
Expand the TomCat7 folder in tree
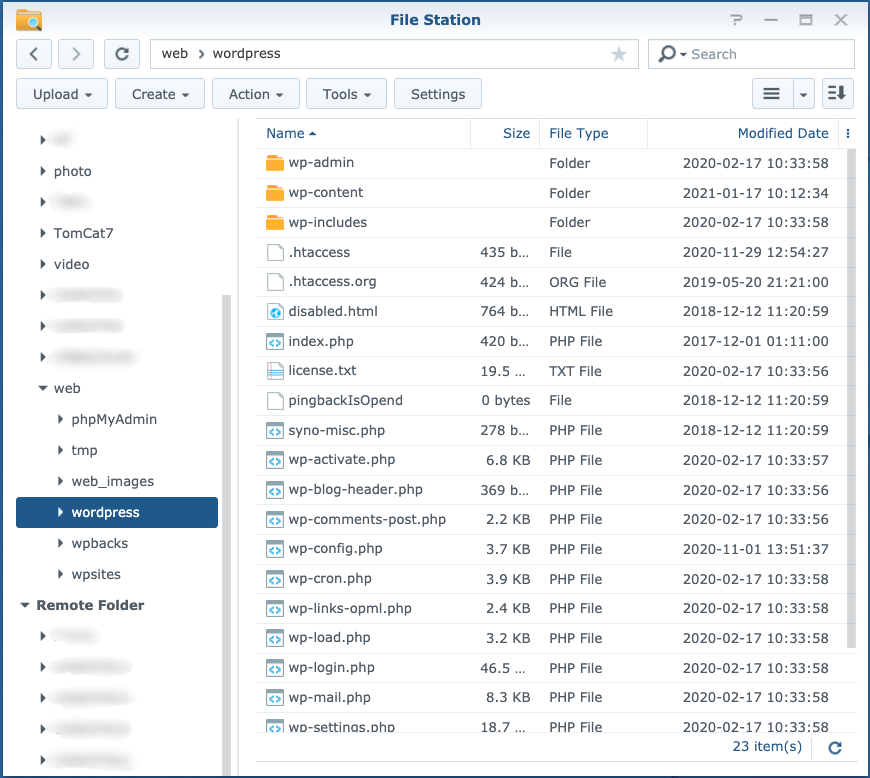click(43, 233)
